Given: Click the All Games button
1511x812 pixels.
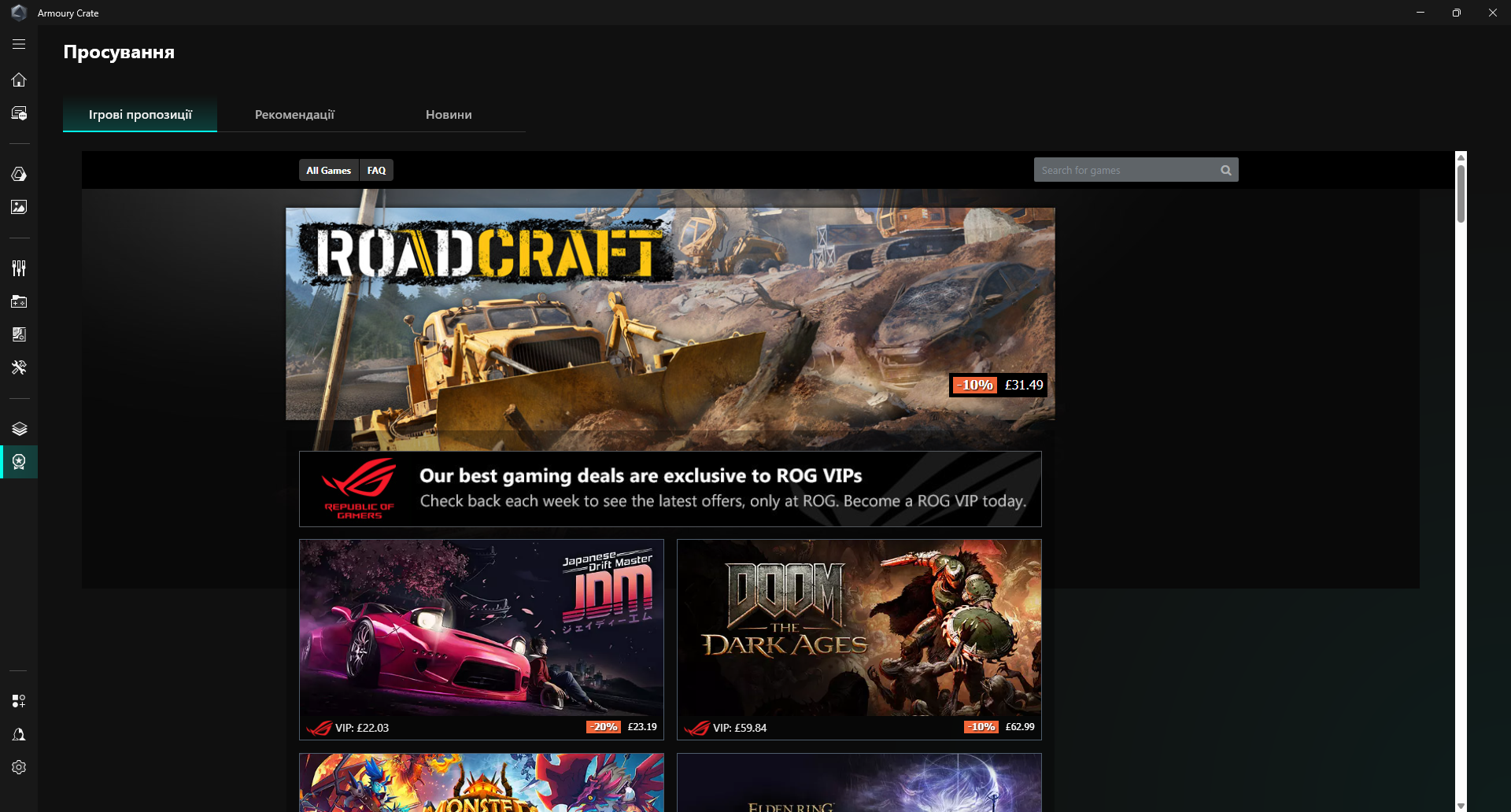Looking at the screenshot, I should pos(329,170).
